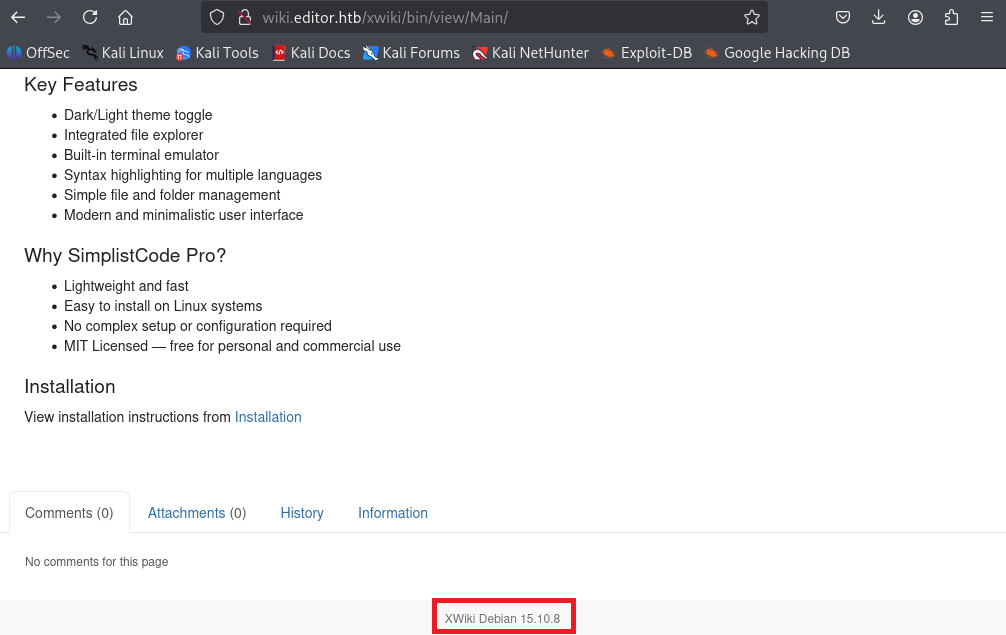Open the Firefox account icon
This screenshot has width=1006, height=635.
(x=915, y=17)
